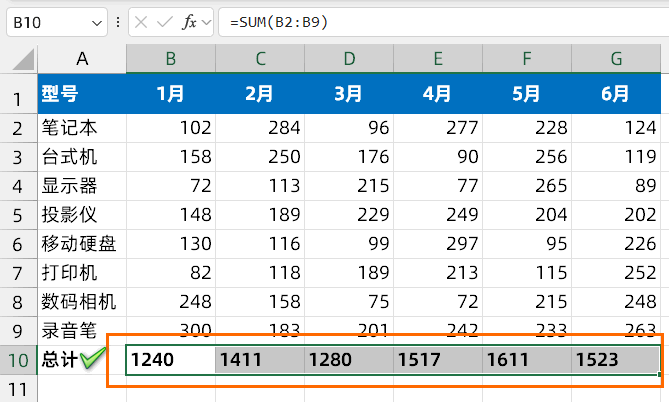Screen dimensions: 669x402
Task: Select row 4 header
Action: click(x=18, y=186)
